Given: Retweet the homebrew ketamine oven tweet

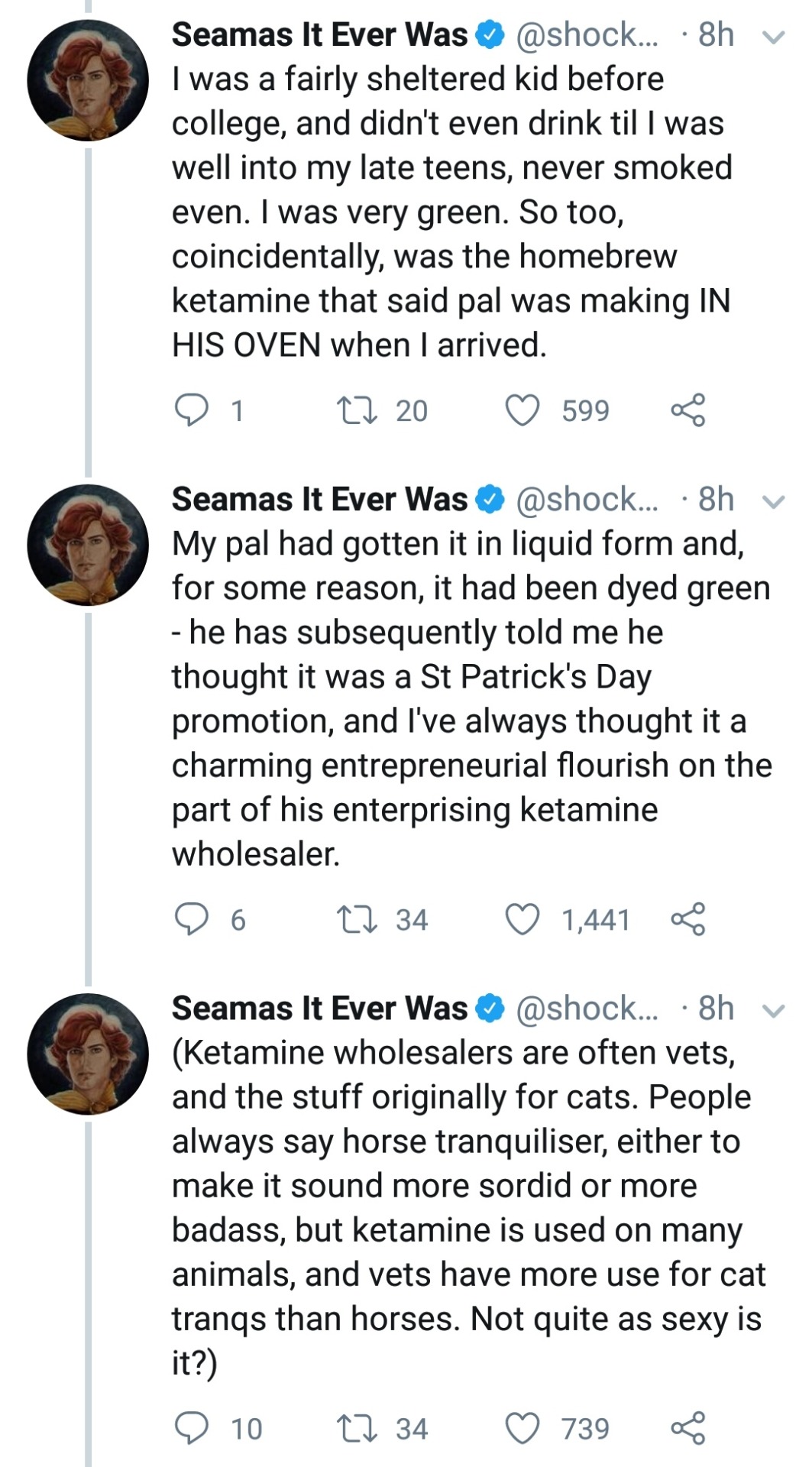Looking at the screenshot, I should [x=357, y=410].
